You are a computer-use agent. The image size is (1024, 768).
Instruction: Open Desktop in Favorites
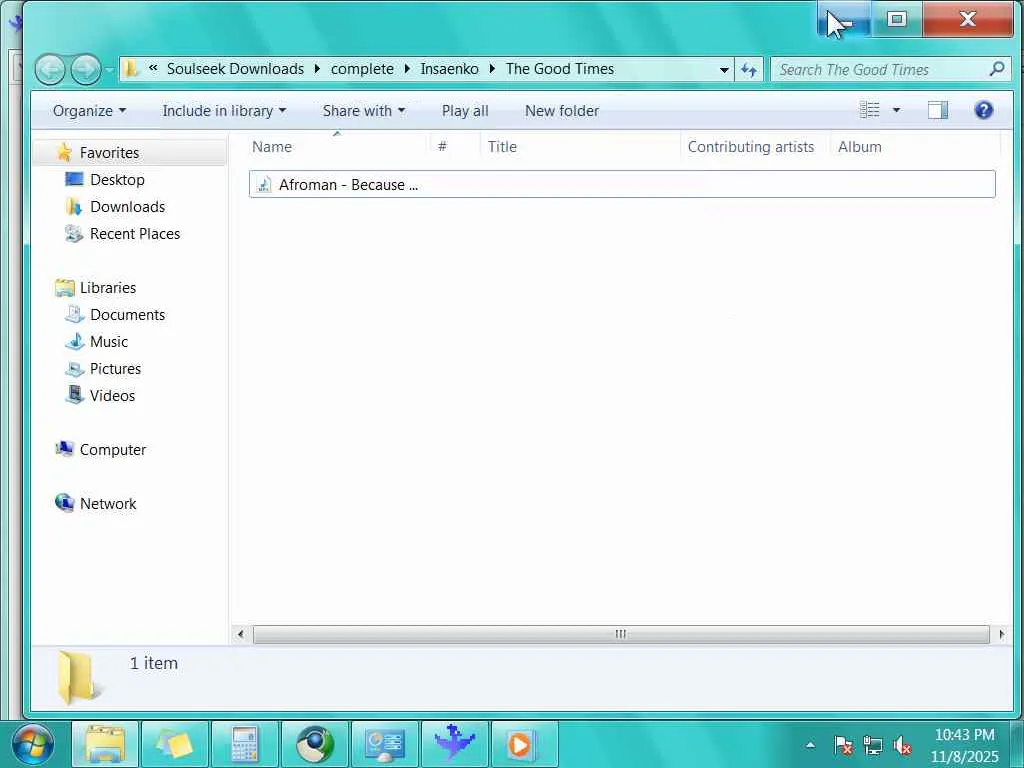coord(118,180)
